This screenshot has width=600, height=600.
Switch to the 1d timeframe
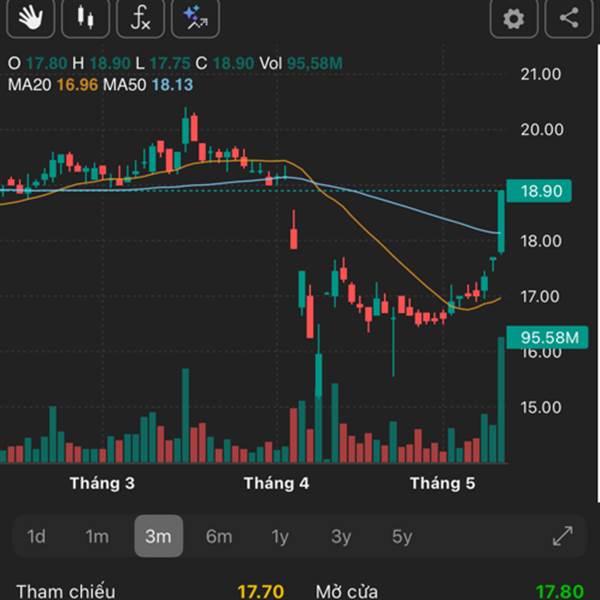pos(36,536)
